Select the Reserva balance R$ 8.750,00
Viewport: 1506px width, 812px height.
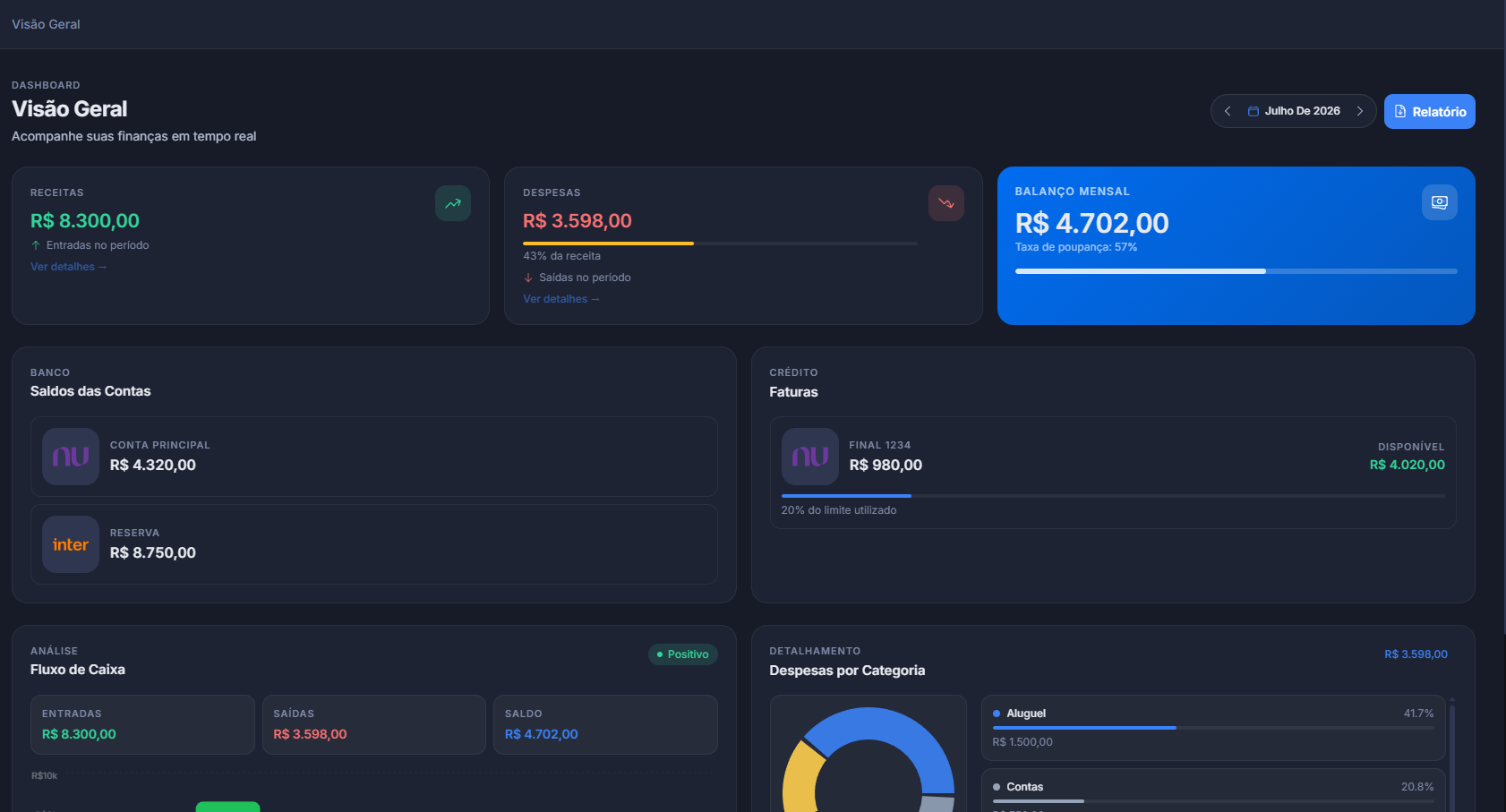coord(153,552)
